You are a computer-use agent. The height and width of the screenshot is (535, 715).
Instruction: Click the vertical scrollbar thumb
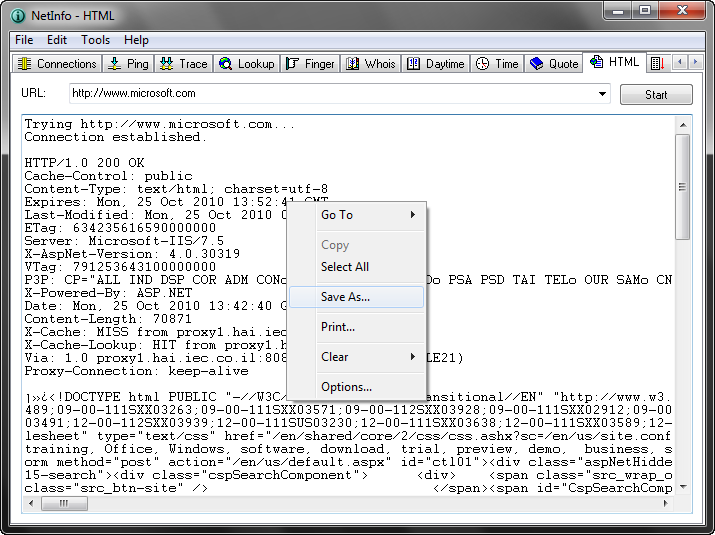[x=683, y=186]
